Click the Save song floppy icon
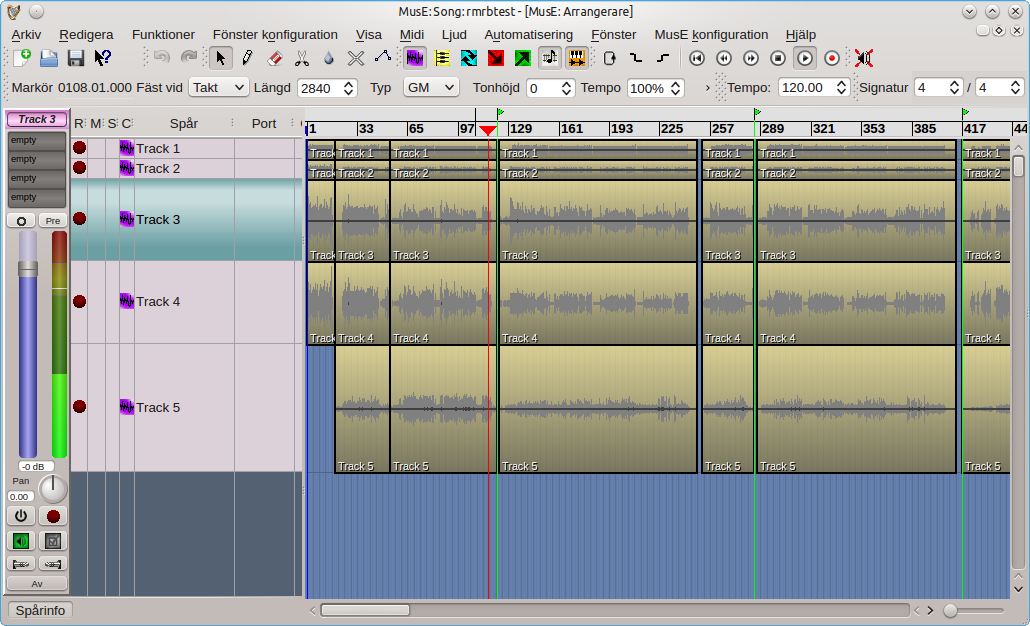The height and width of the screenshot is (626, 1030). point(75,58)
